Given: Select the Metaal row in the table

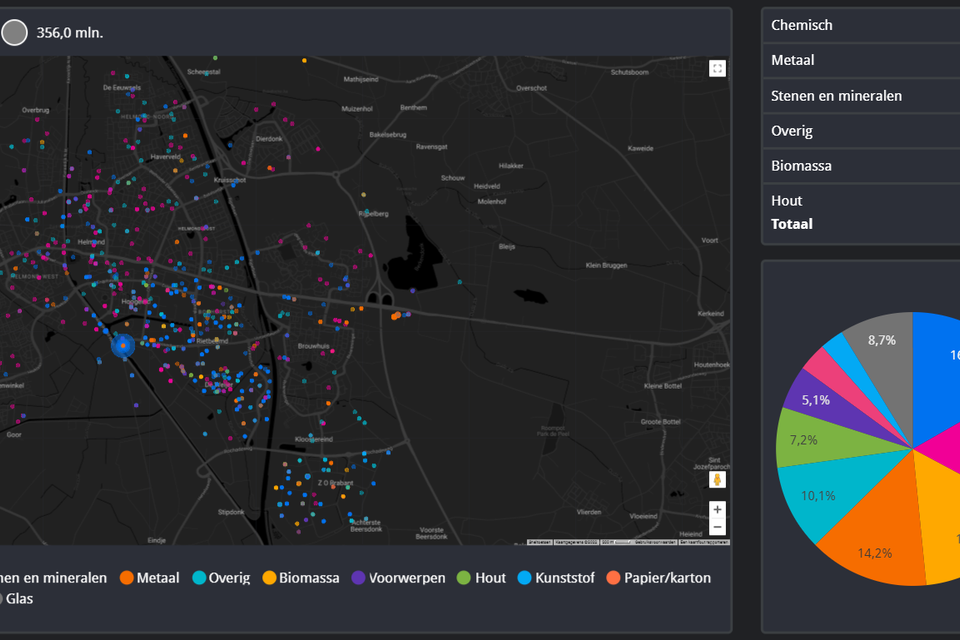Looking at the screenshot, I should coord(861,60).
